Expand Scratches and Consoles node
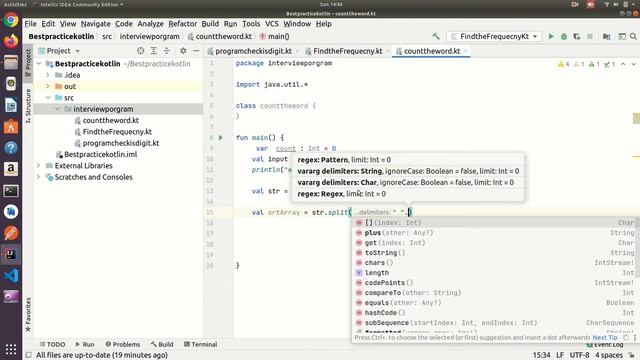Image resolution: width=640 pixels, height=360 pixels. (x=39, y=177)
